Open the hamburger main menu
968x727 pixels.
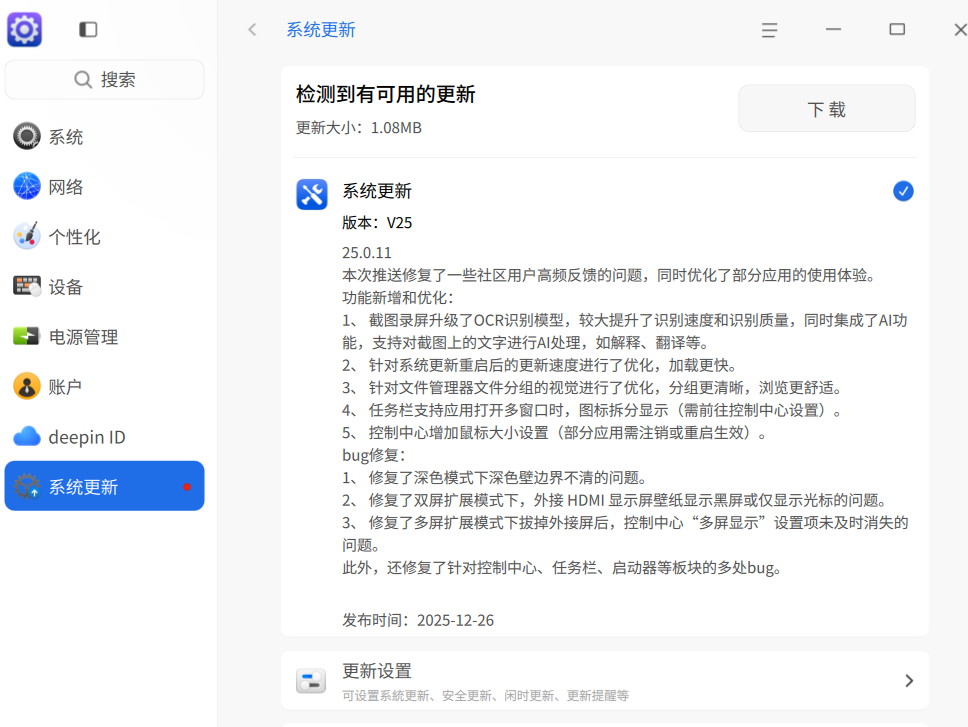[x=769, y=30]
